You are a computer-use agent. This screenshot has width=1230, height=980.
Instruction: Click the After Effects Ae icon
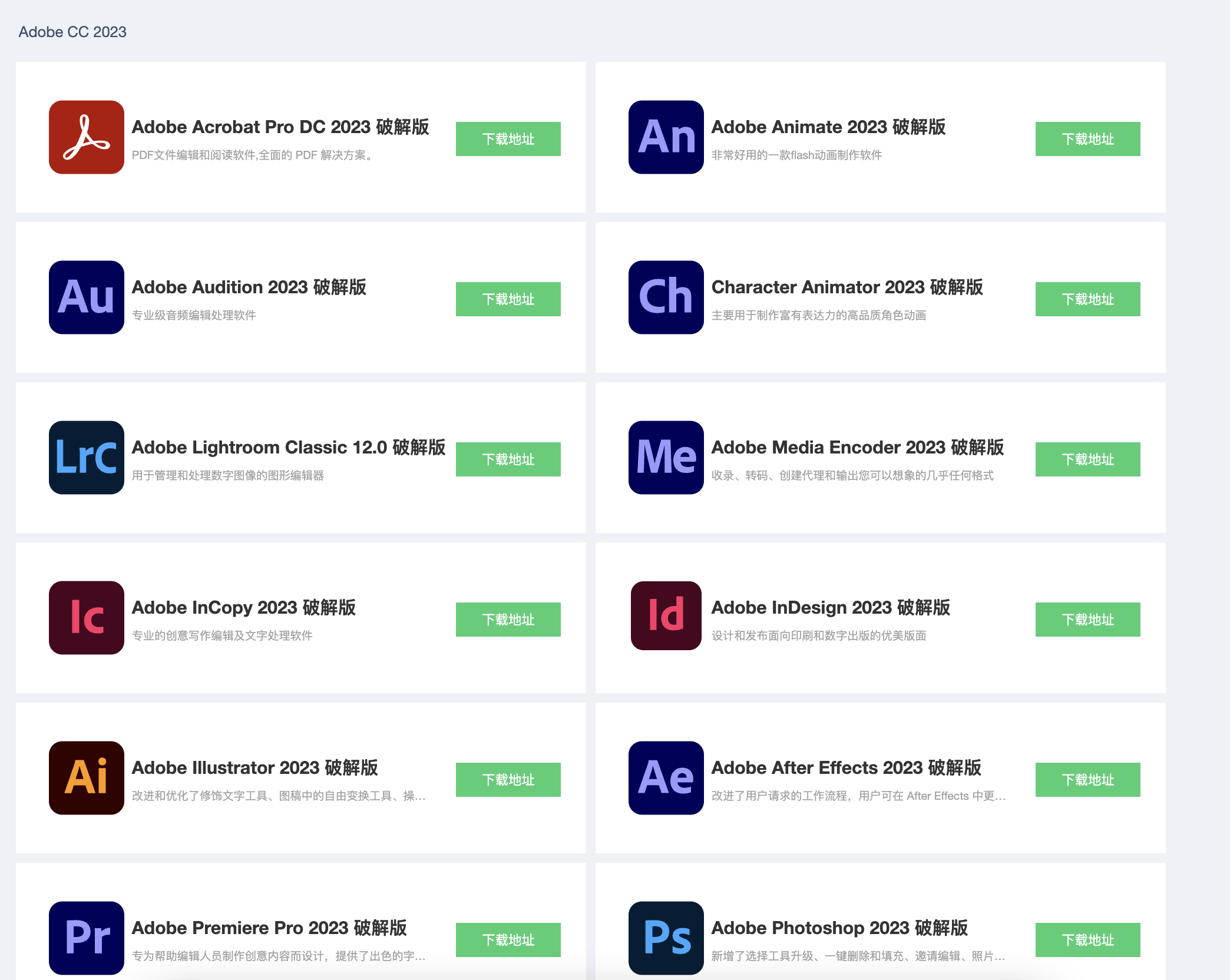click(x=666, y=778)
